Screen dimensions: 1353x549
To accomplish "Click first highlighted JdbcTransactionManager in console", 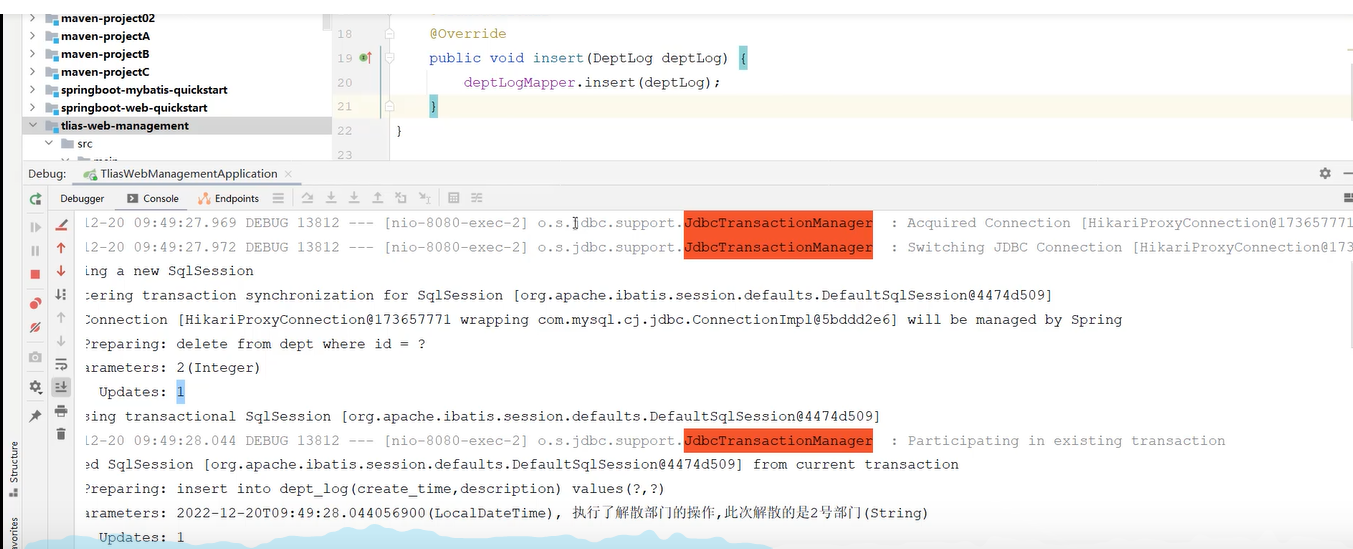I will 778,223.
